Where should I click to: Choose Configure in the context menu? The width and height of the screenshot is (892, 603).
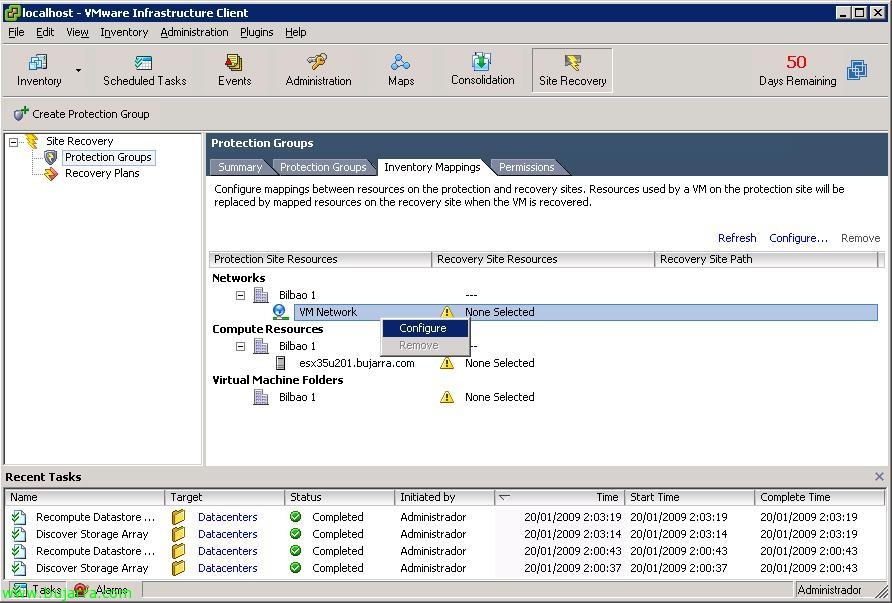(425, 328)
